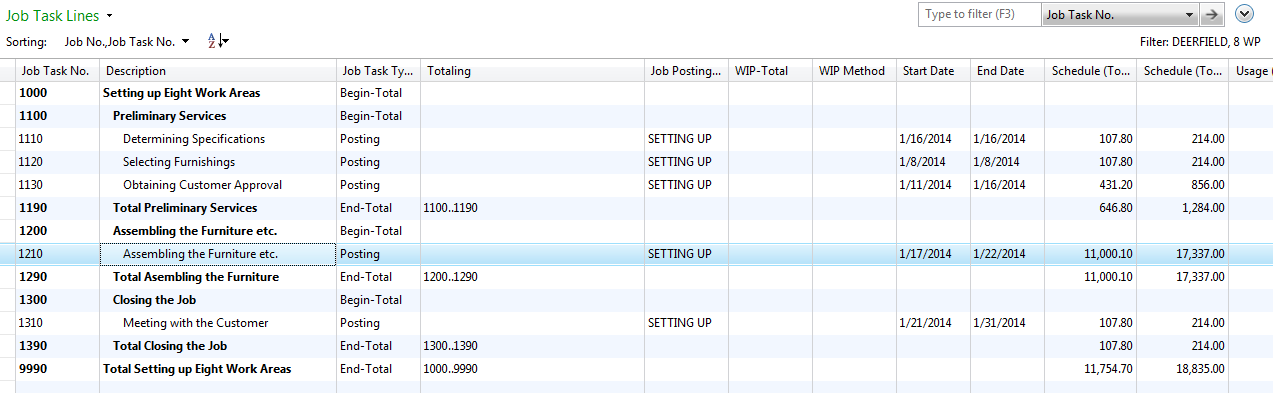Click the WIP Method column header
Image resolution: width=1273 pixels, height=393 pixels.
pyautogui.click(x=854, y=71)
